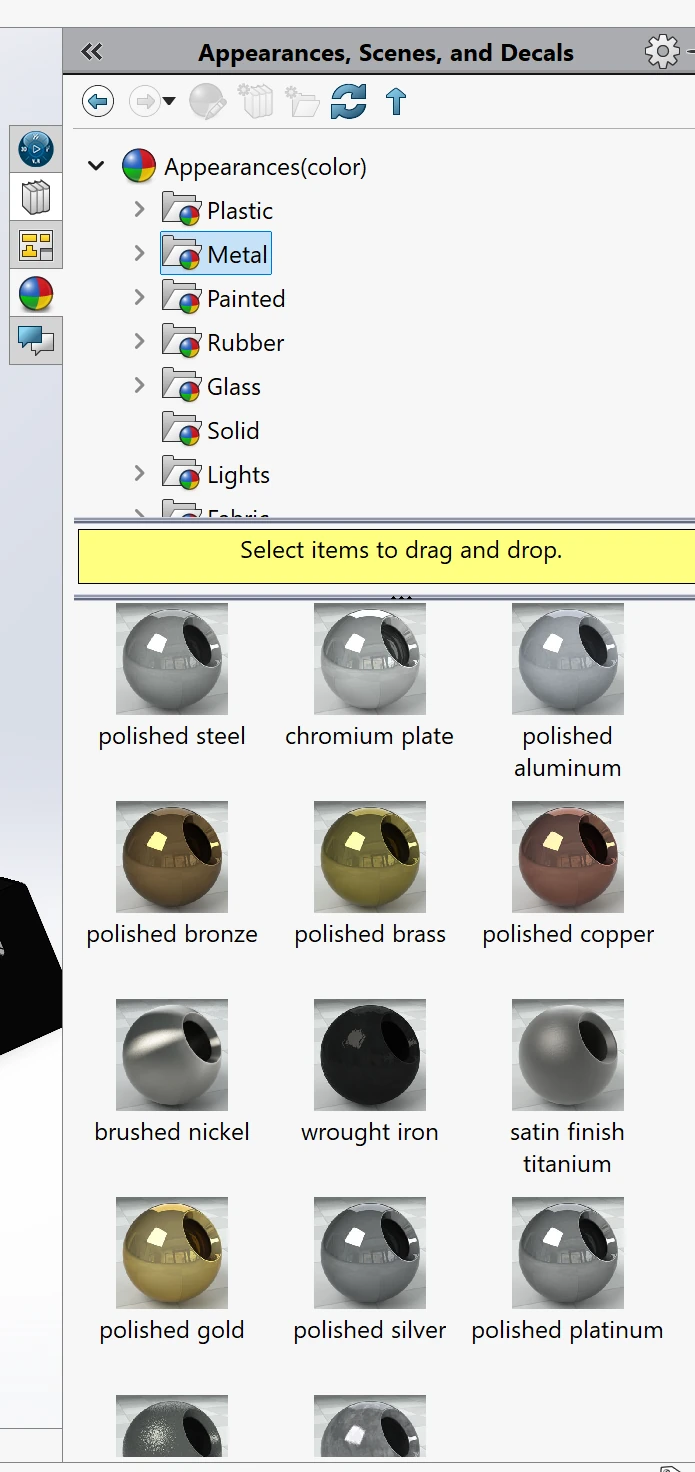Select the polished aluminum appearance
The image size is (695, 1472).
click(x=568, y=658)
